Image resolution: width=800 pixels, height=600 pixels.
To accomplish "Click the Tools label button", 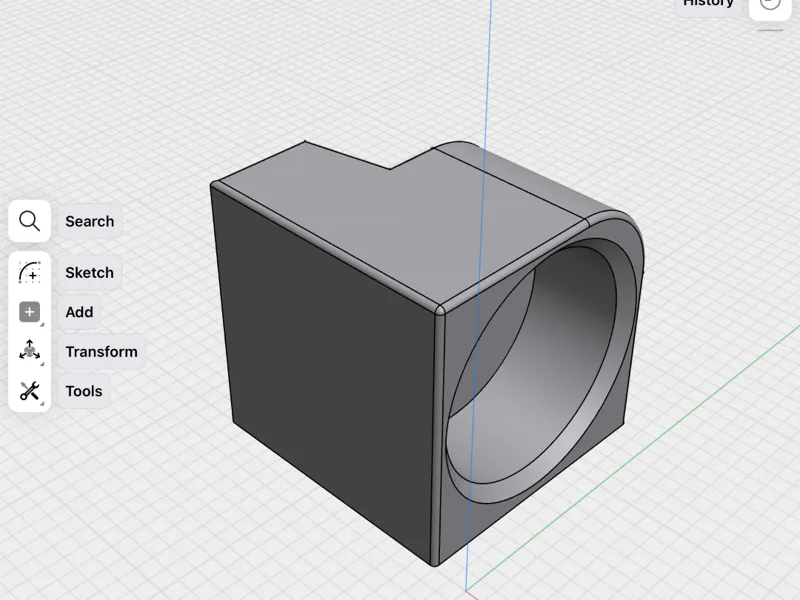I will (x=84, y=391).
